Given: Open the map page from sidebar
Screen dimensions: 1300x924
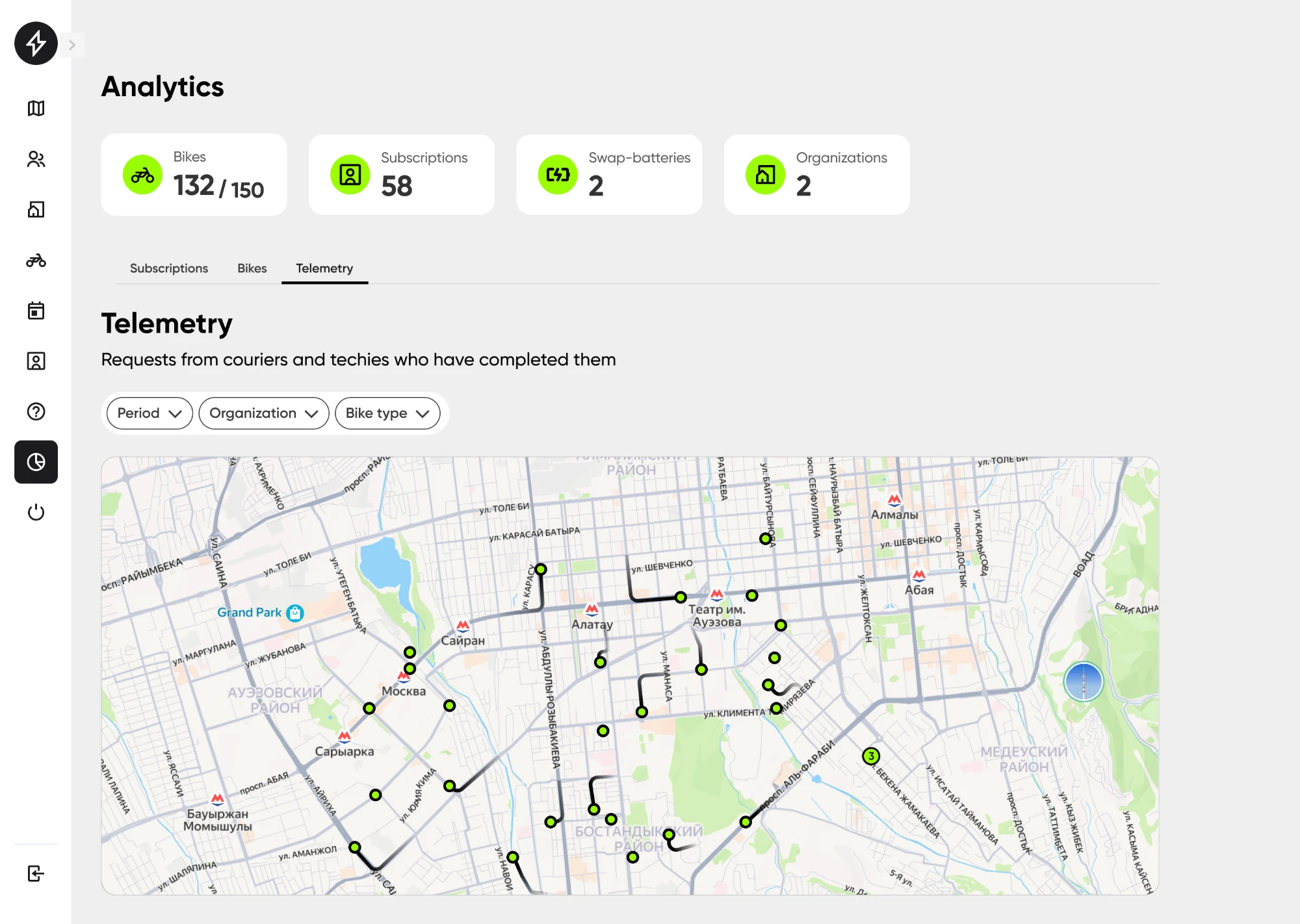Looking at the screenshot, I should (36, 109).
